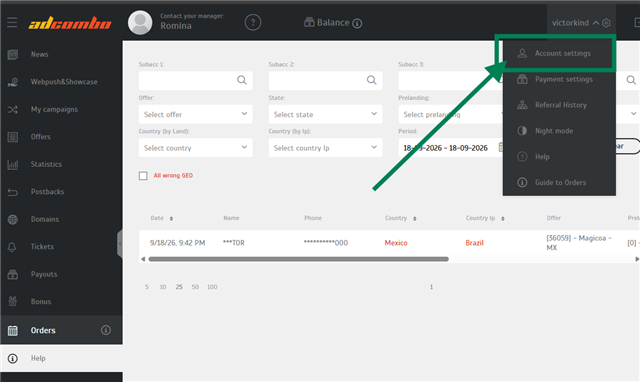Image resolution: width=640 pixels, height=382 pixels.
Task: Open Referral History from user menu
Action: point(559,105)
